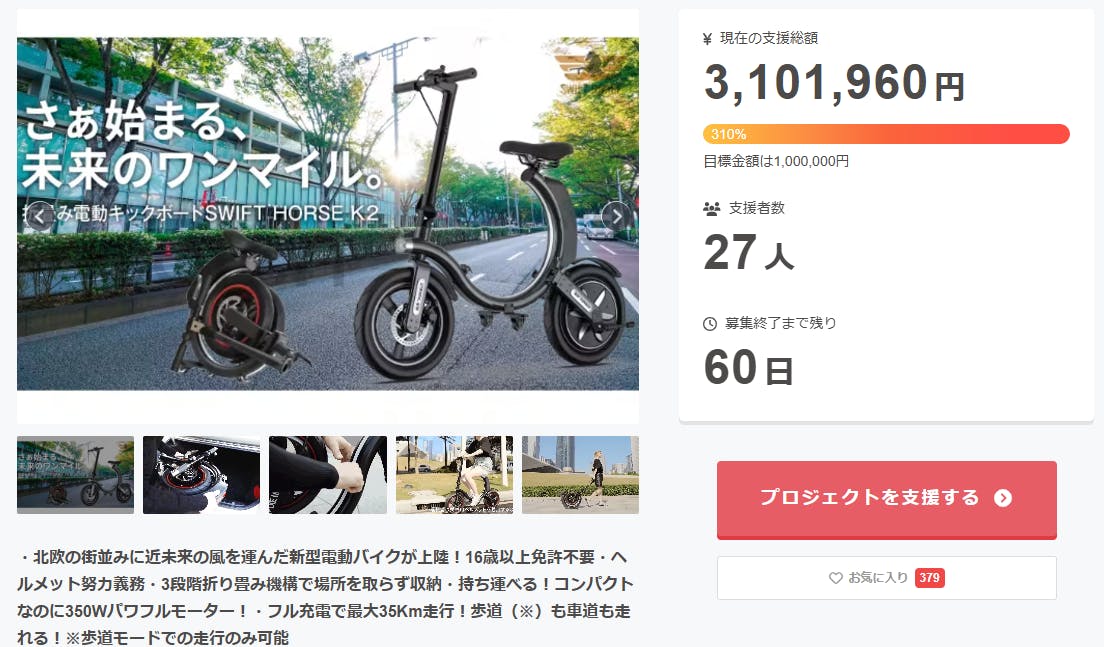This screenshot has height=647, width=1104.
Task: Add project to お気に入り favorites
Action: (886, 578)
